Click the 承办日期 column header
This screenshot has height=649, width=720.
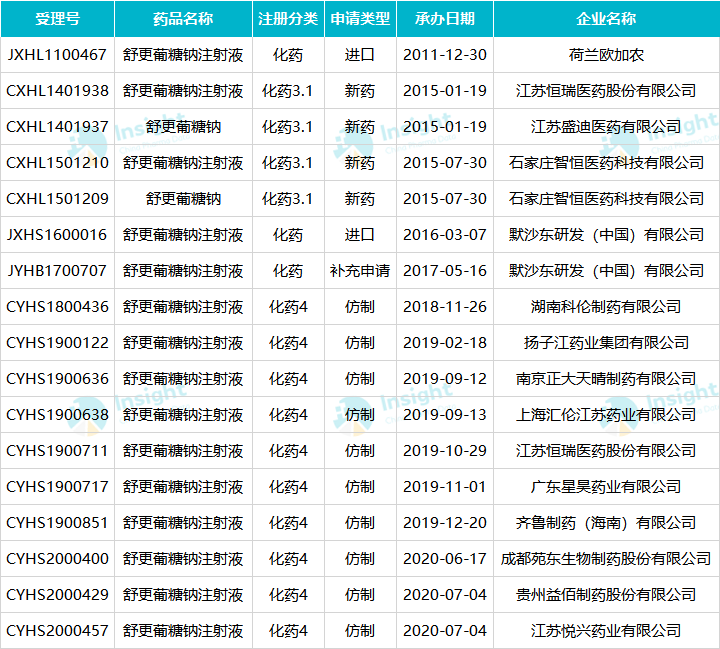(444, 19)
